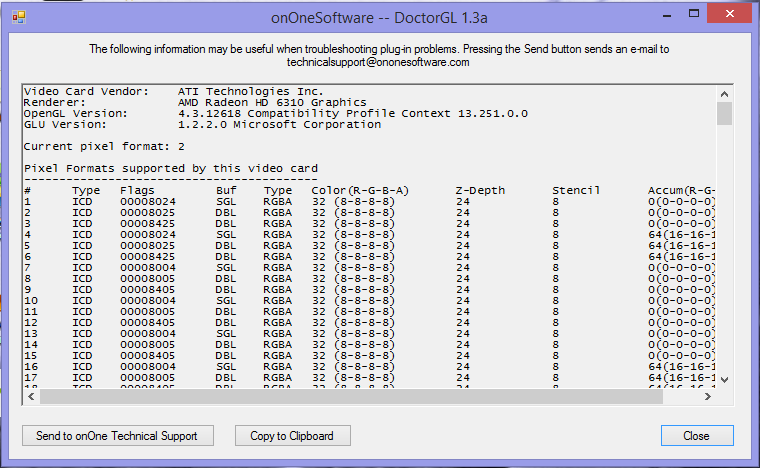
Task: Click accum value 64(16-16-1 in row 16
Action: pos(681,366)
